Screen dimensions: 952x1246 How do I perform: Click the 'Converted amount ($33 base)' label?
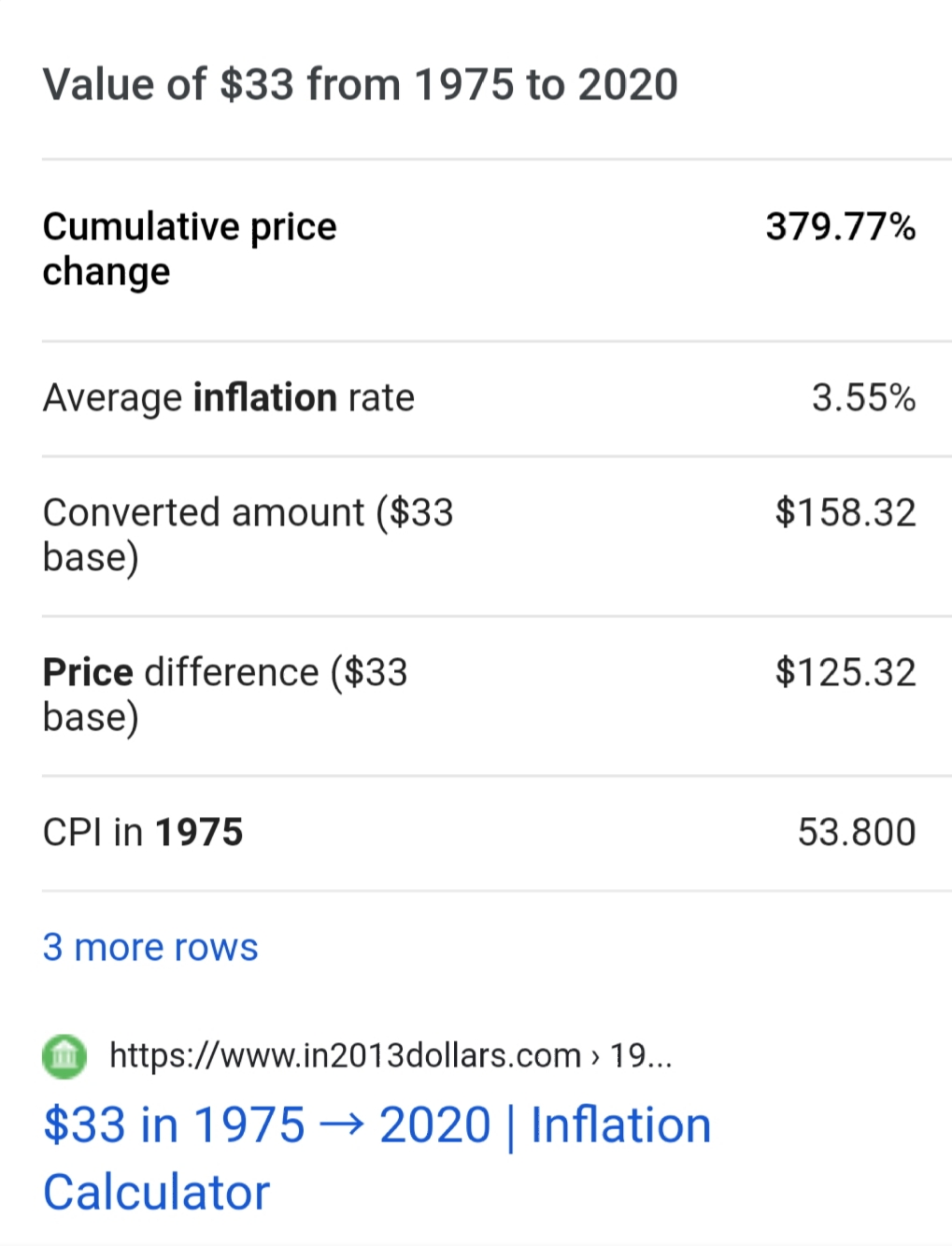249,535
